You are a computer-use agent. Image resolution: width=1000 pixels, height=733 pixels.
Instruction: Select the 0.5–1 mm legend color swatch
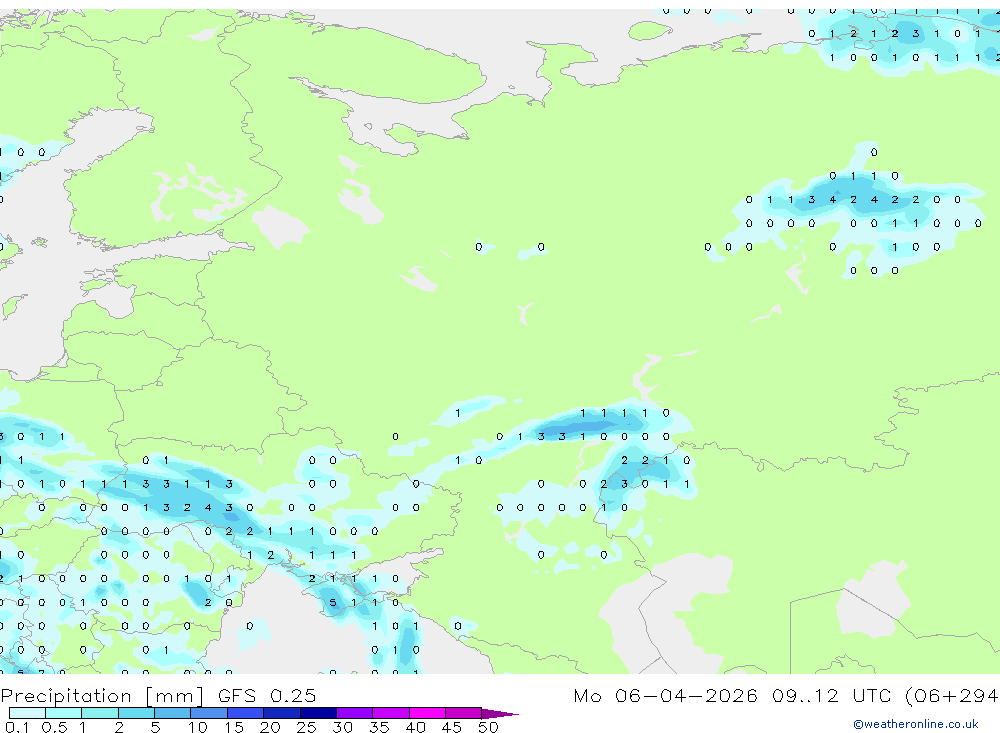pos(64,713)
